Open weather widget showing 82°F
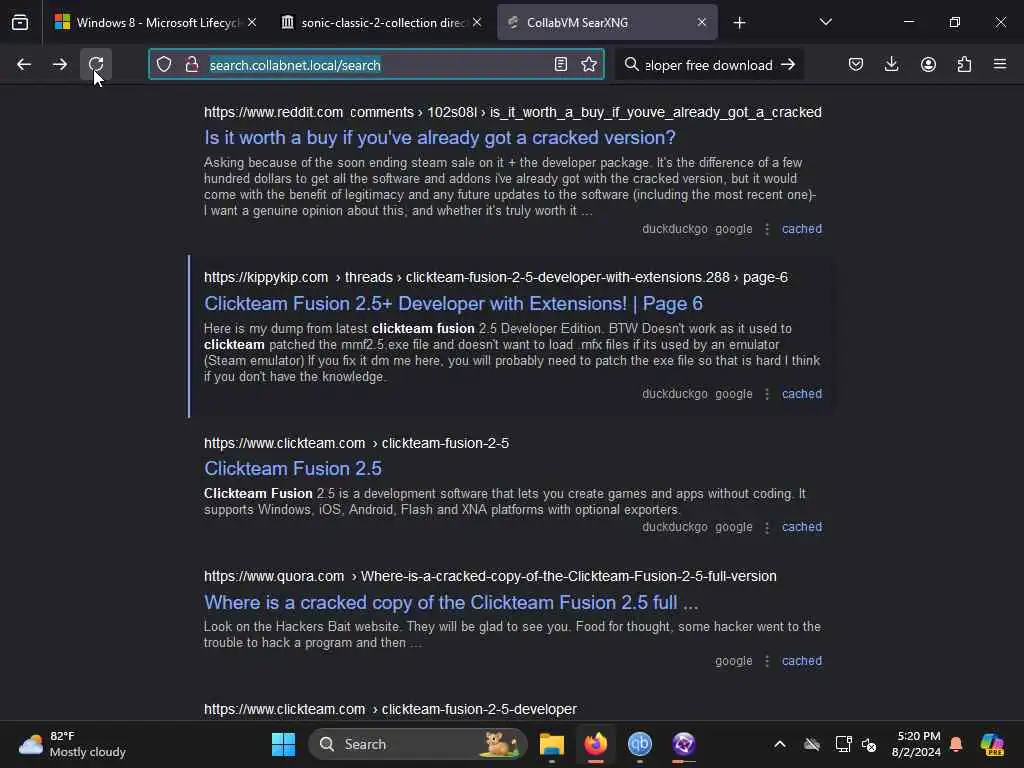 pyautogui.click(x=72, y=744)
